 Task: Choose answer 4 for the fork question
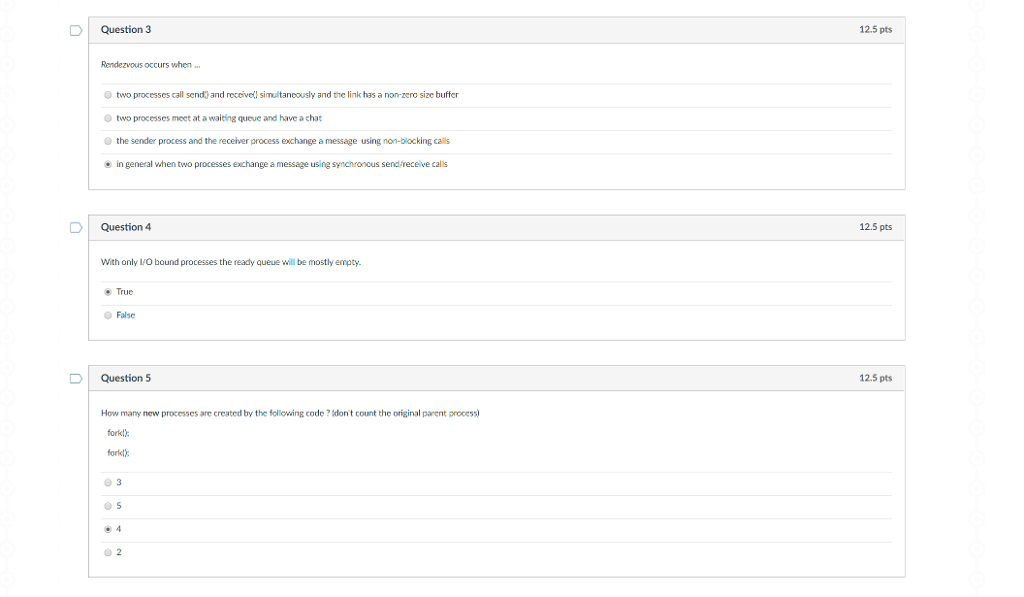point(108,528)
